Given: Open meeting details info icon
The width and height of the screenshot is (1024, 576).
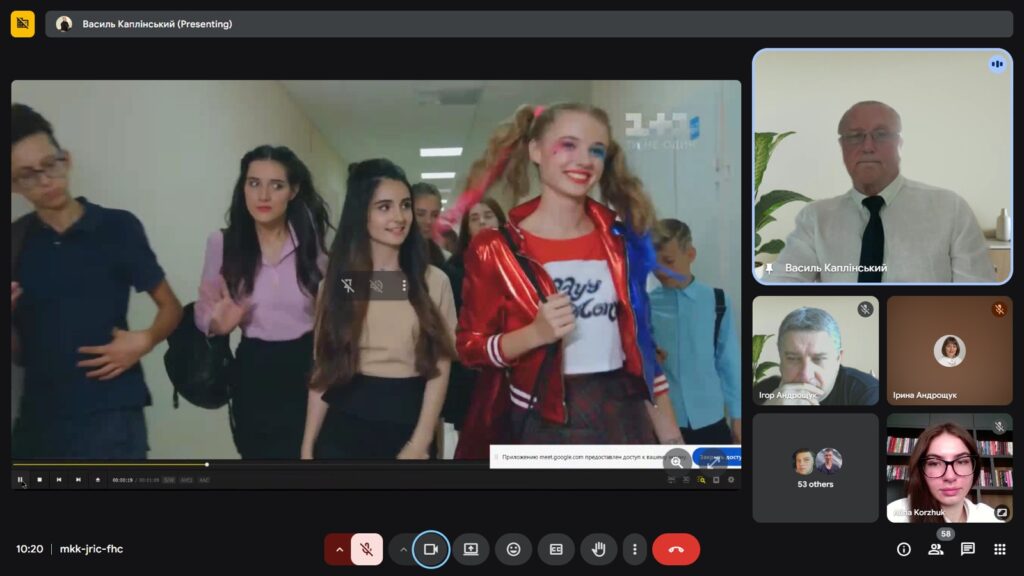Looking at the screenshot, I should (x=904, y=549).
